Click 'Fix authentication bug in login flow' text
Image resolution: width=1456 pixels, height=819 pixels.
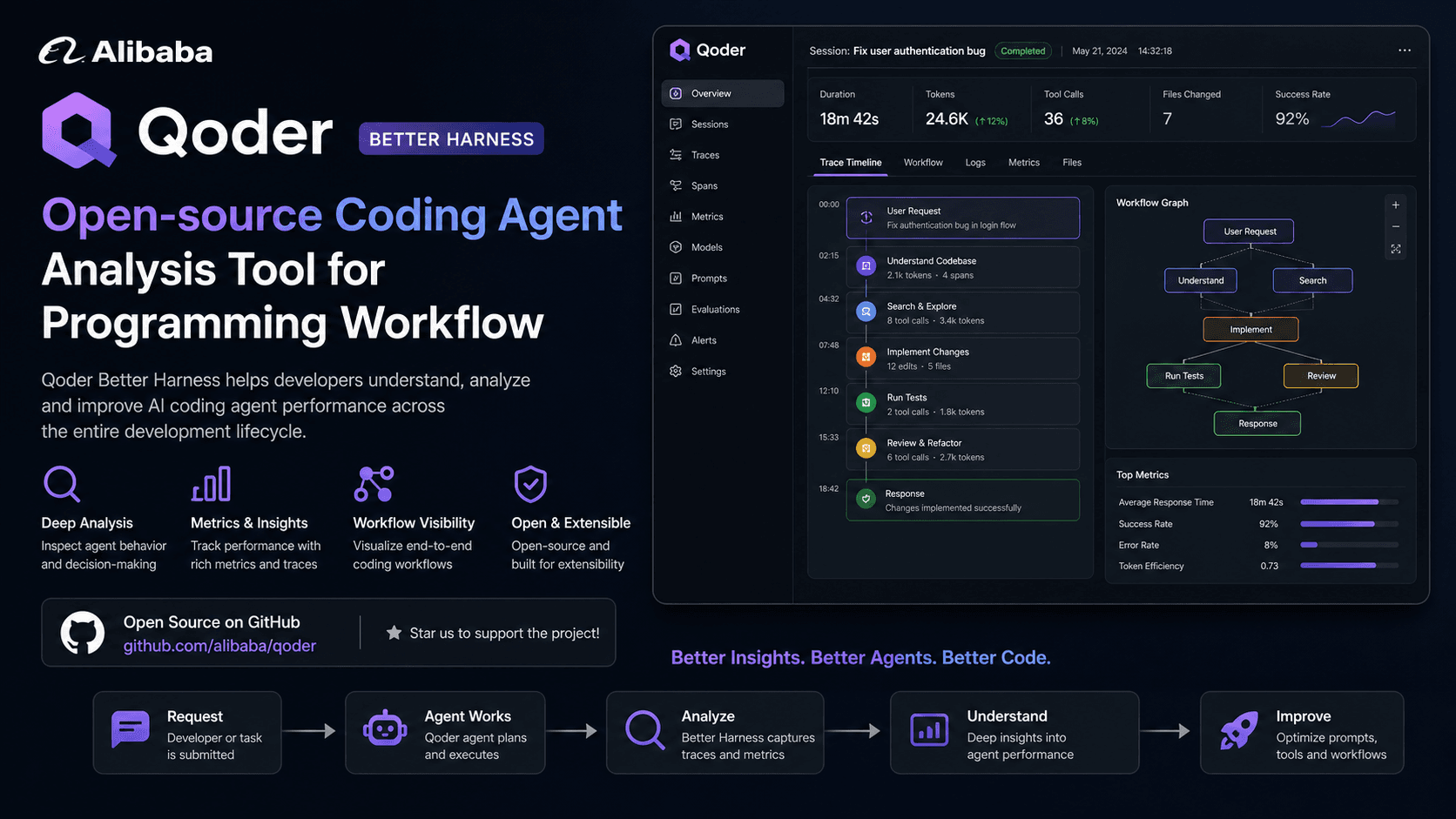pos(951,225)
